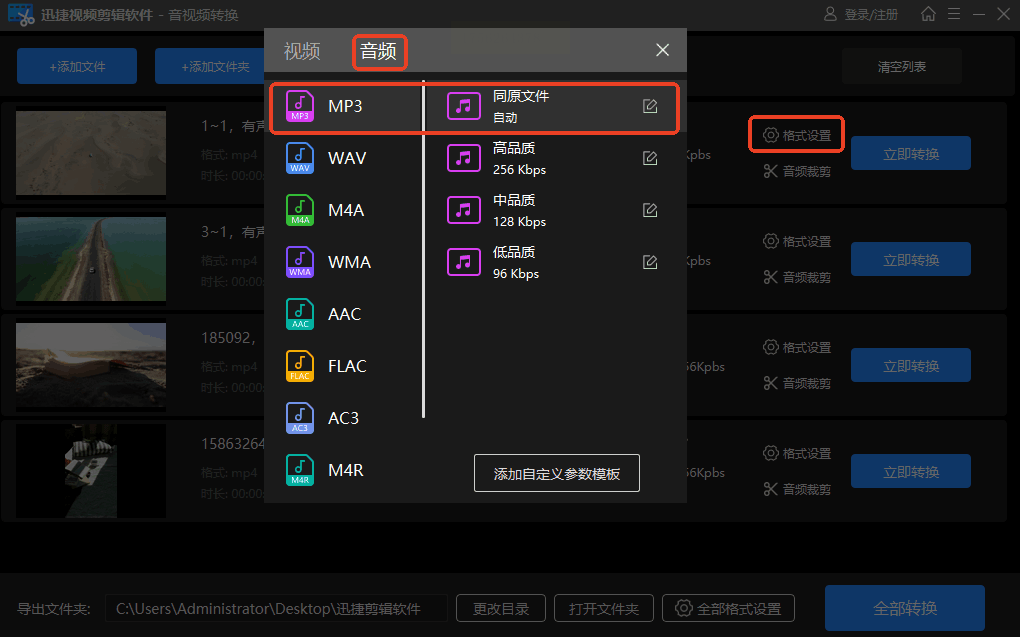
Task: Pick the AC3 format entry
Action: pos(345,418)
